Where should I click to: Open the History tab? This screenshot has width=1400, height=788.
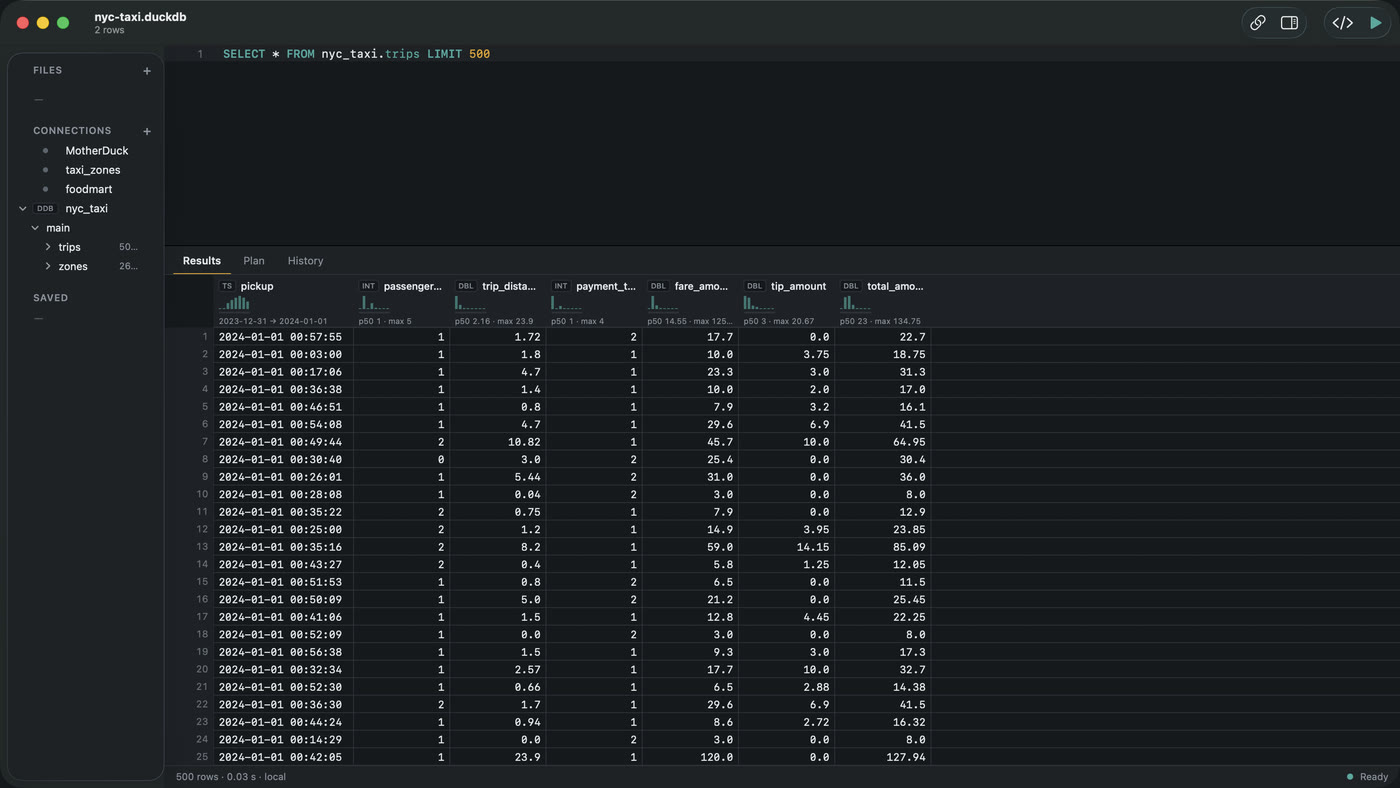click(x=305, y=261)
